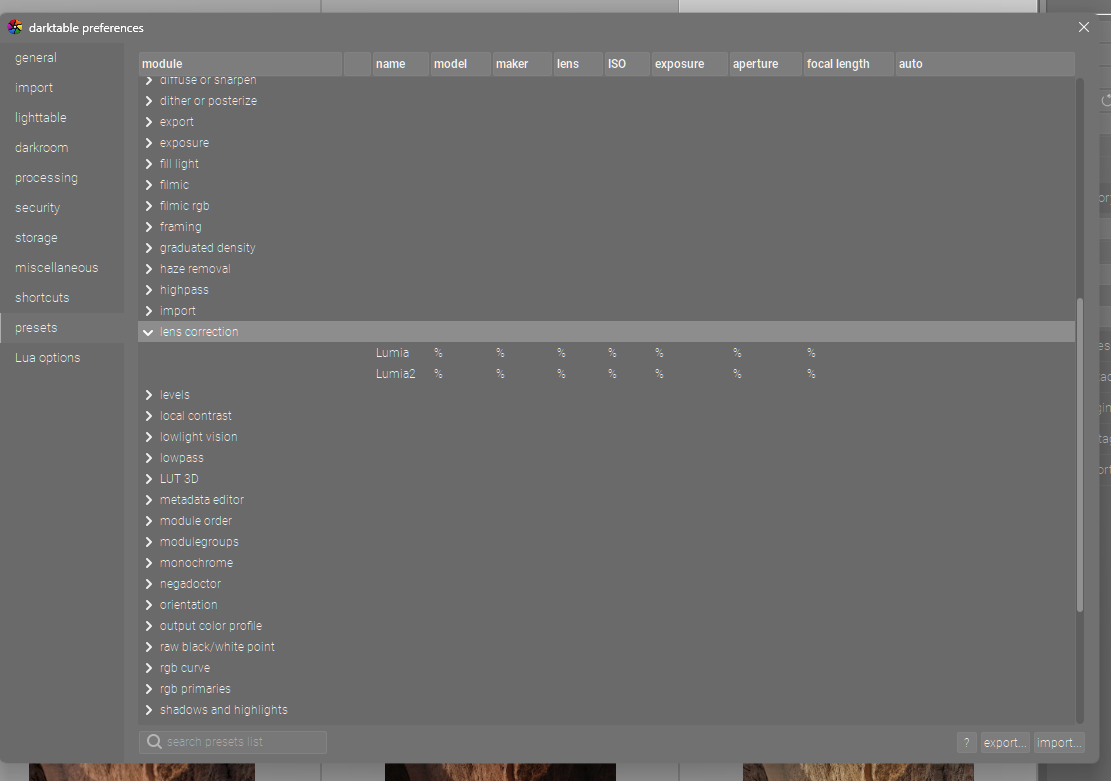Sort by the maker column header

[x=522, y=64]
